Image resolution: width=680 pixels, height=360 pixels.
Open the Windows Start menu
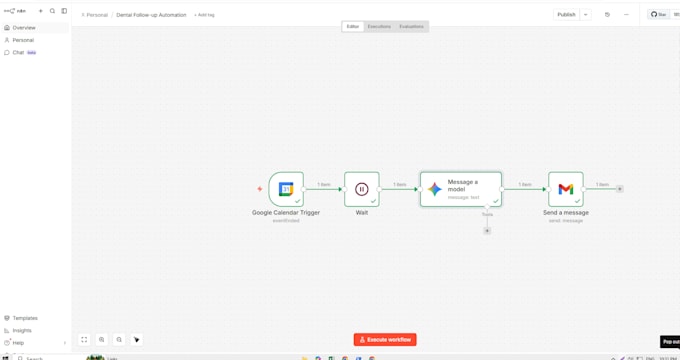(5, 358)
